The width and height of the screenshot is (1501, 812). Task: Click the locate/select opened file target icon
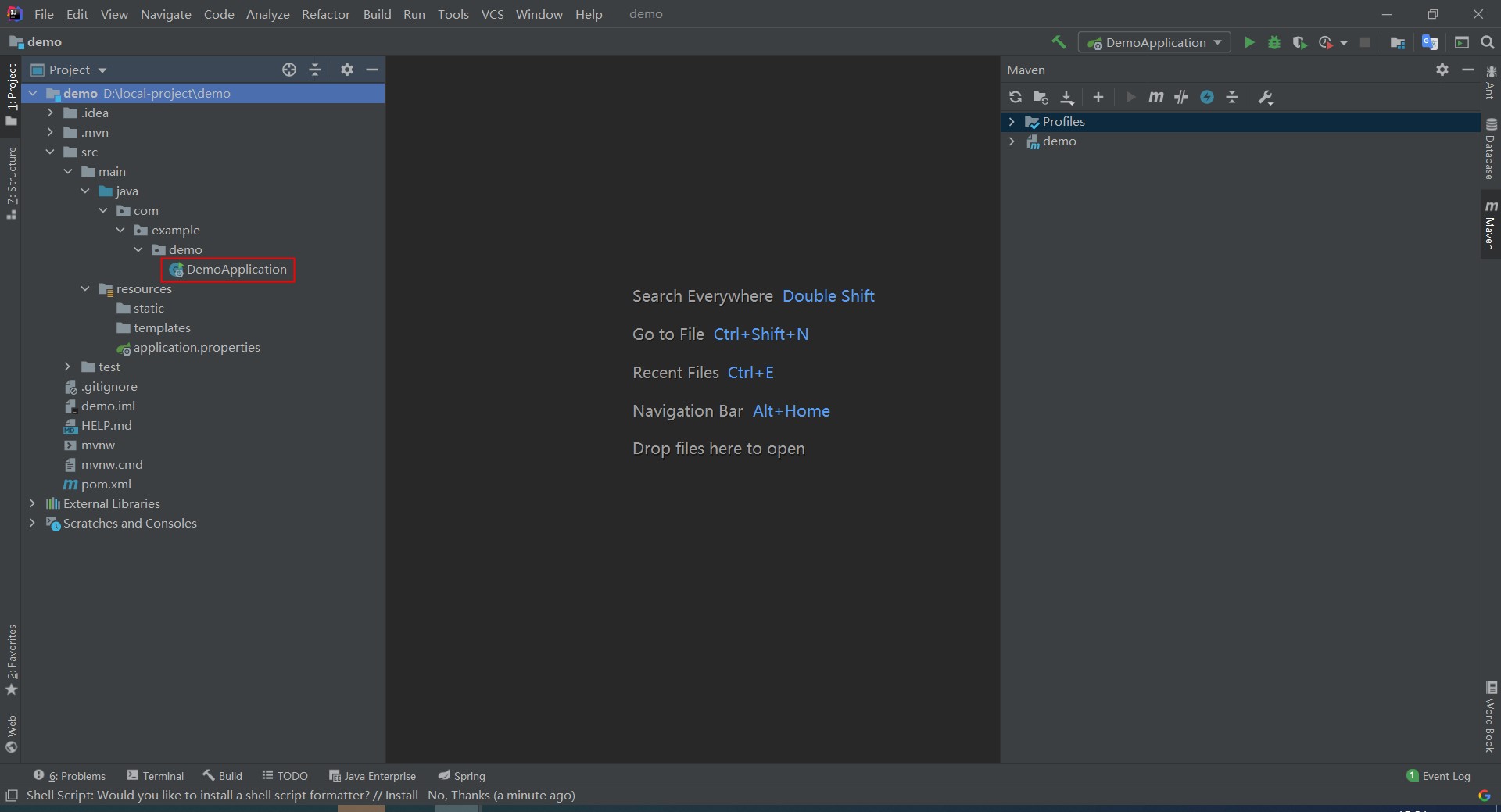click(289, 70)
